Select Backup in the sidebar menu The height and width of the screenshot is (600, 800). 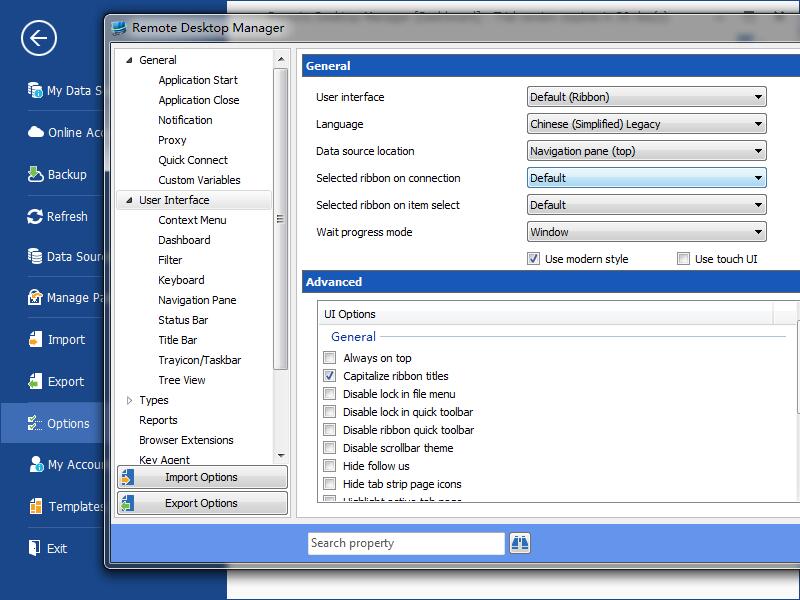tap(67, 174)
